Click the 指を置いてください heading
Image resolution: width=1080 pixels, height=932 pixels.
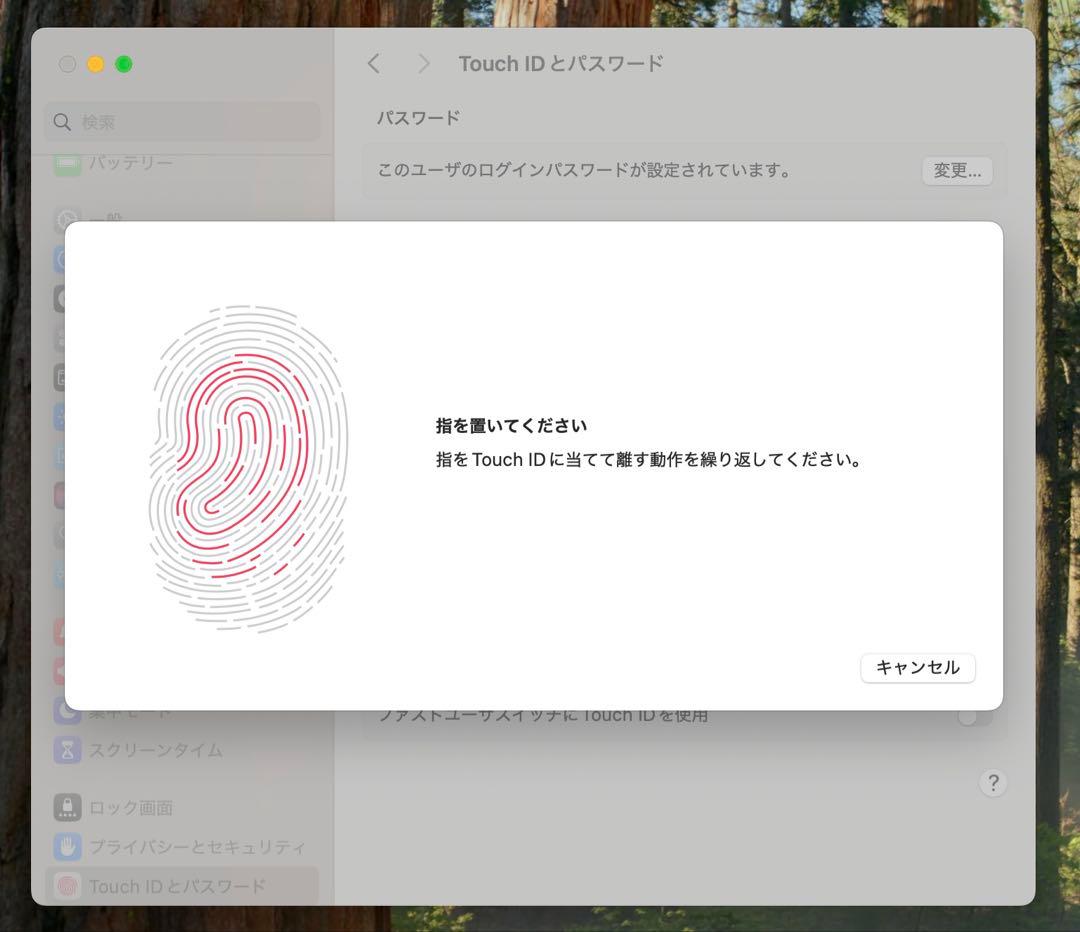click(x=511, y=426)
